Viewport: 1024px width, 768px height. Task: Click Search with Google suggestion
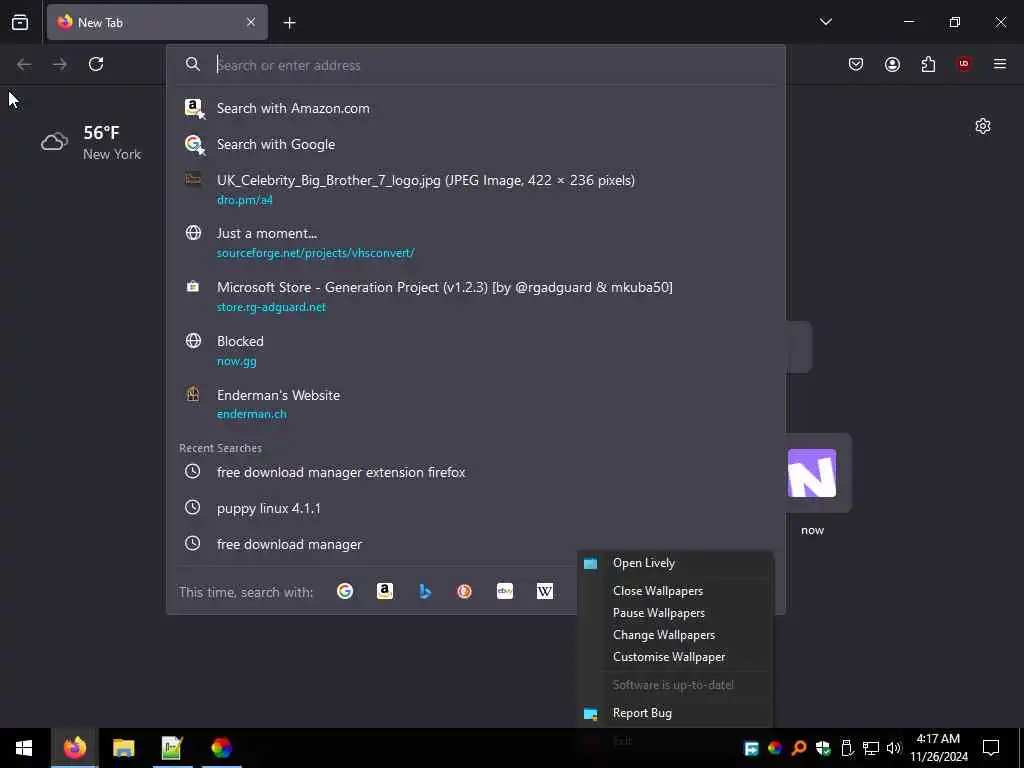475,144
